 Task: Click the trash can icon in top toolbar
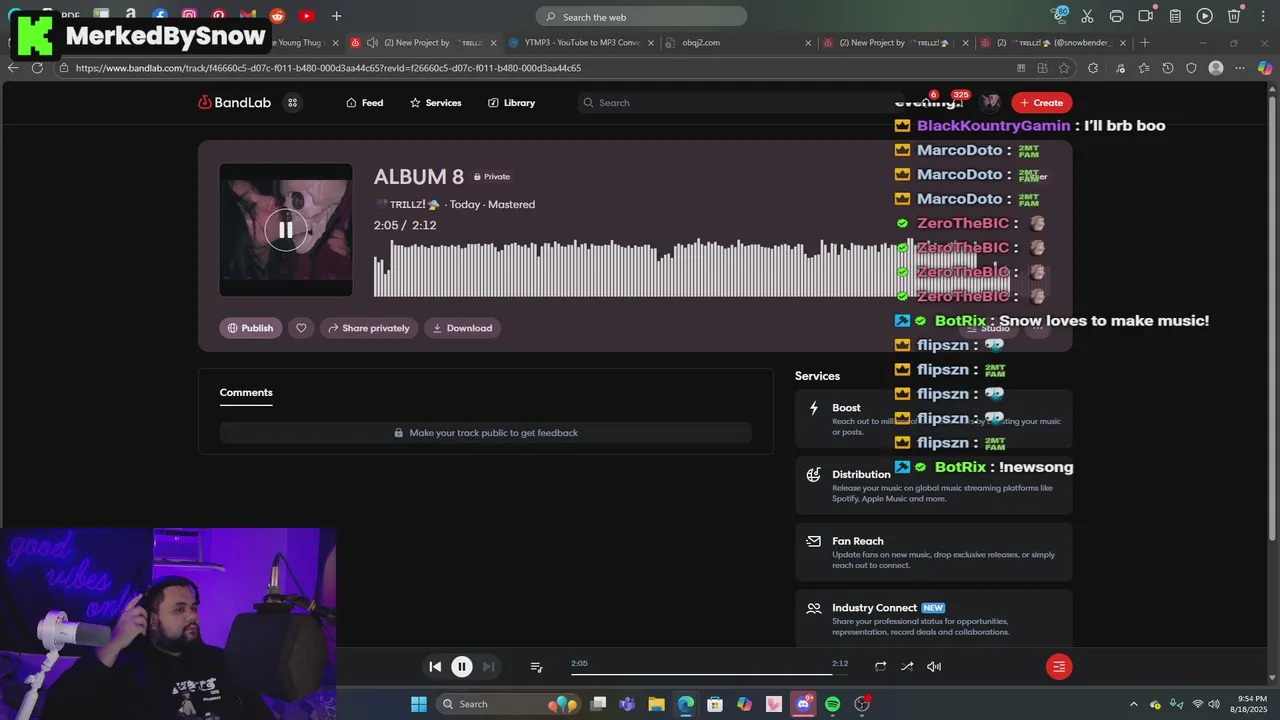point(1234,16)
